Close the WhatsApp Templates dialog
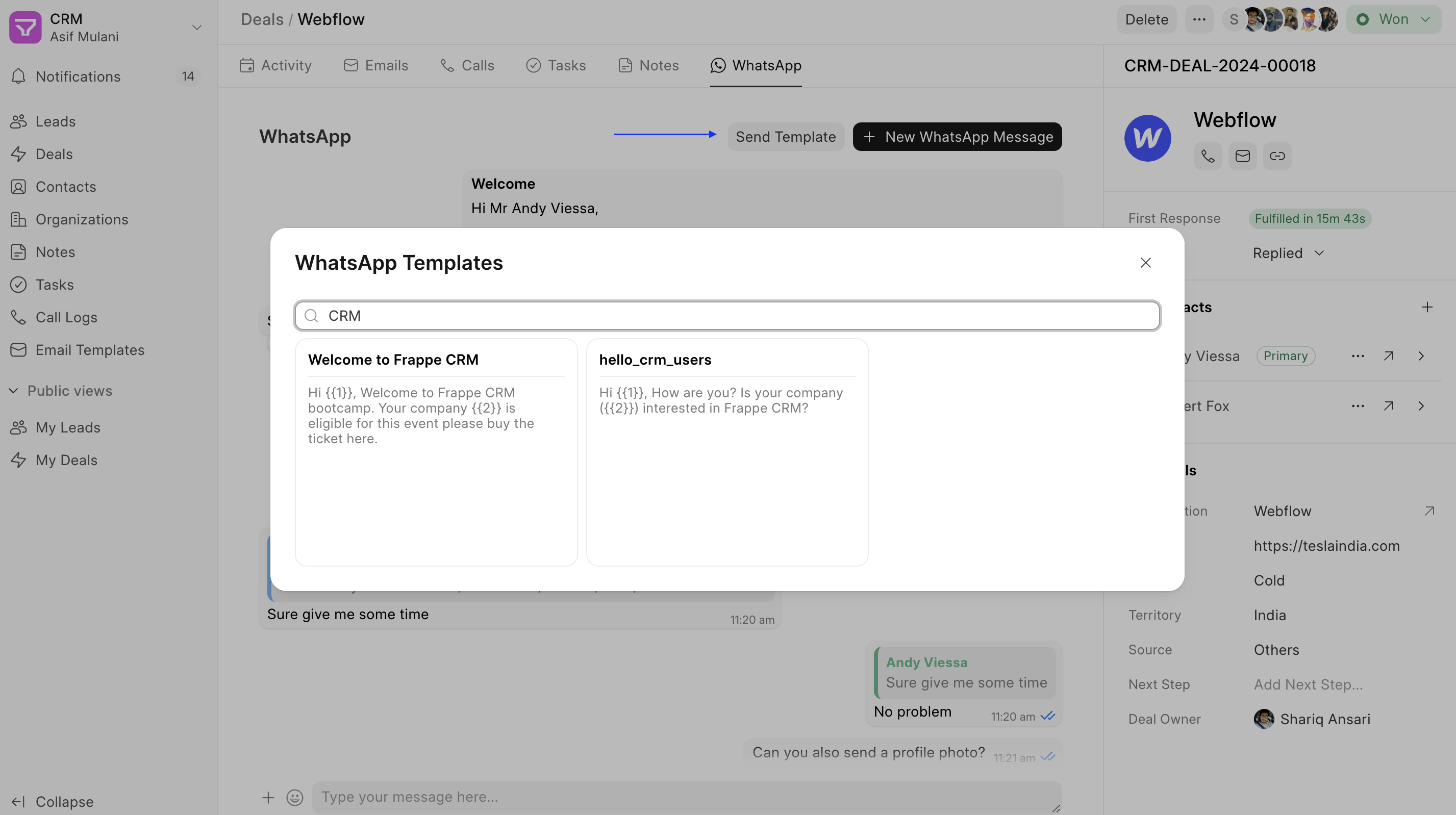This screenshot has width=1456, height=815. (1145, 263)
